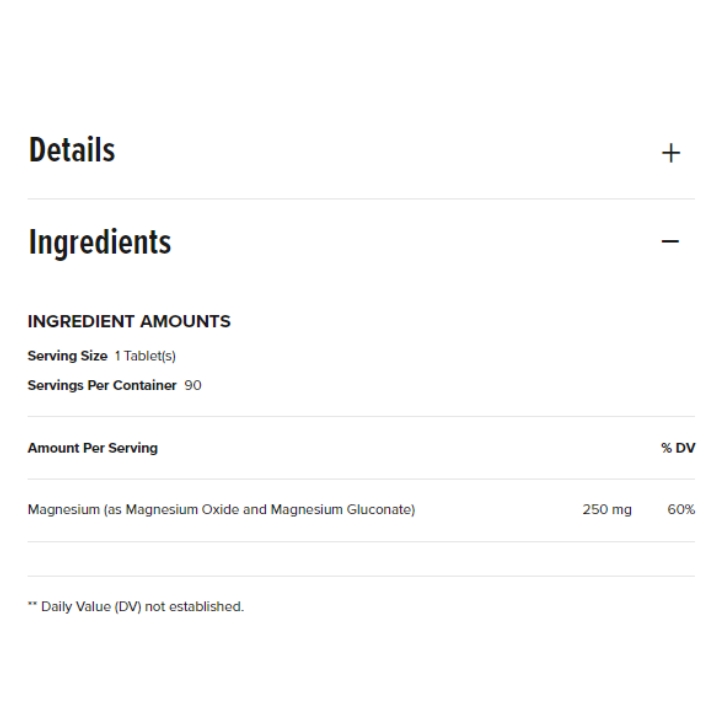Click the Amount Per Serving column header

[x=93, y=448]
